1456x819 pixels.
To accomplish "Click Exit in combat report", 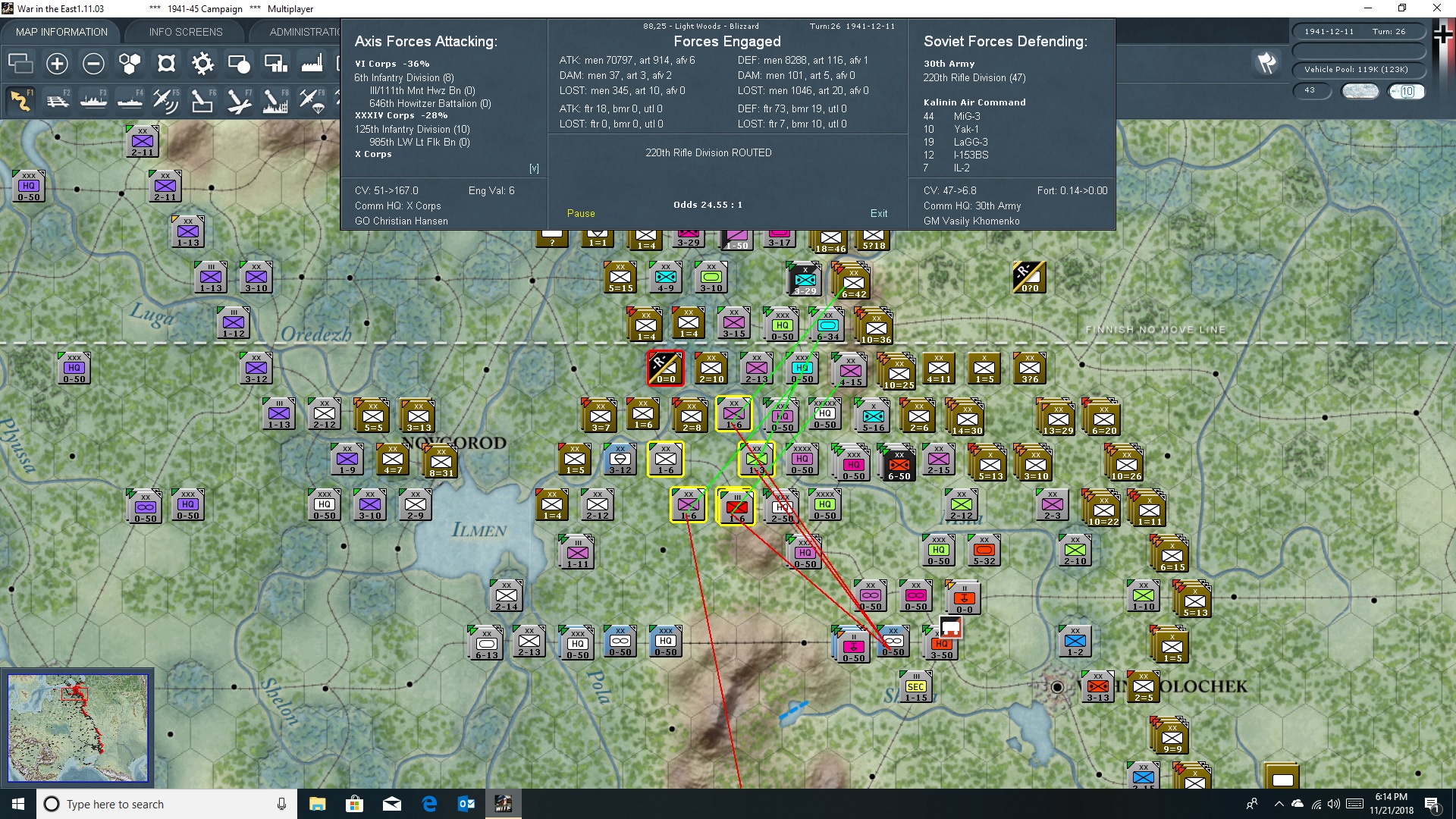I will [879, 213].
